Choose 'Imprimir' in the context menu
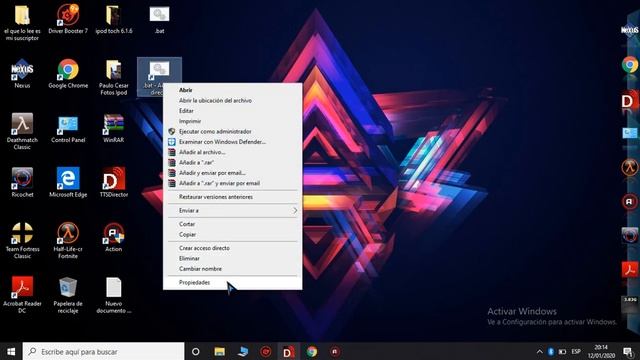 click(233, 121)
